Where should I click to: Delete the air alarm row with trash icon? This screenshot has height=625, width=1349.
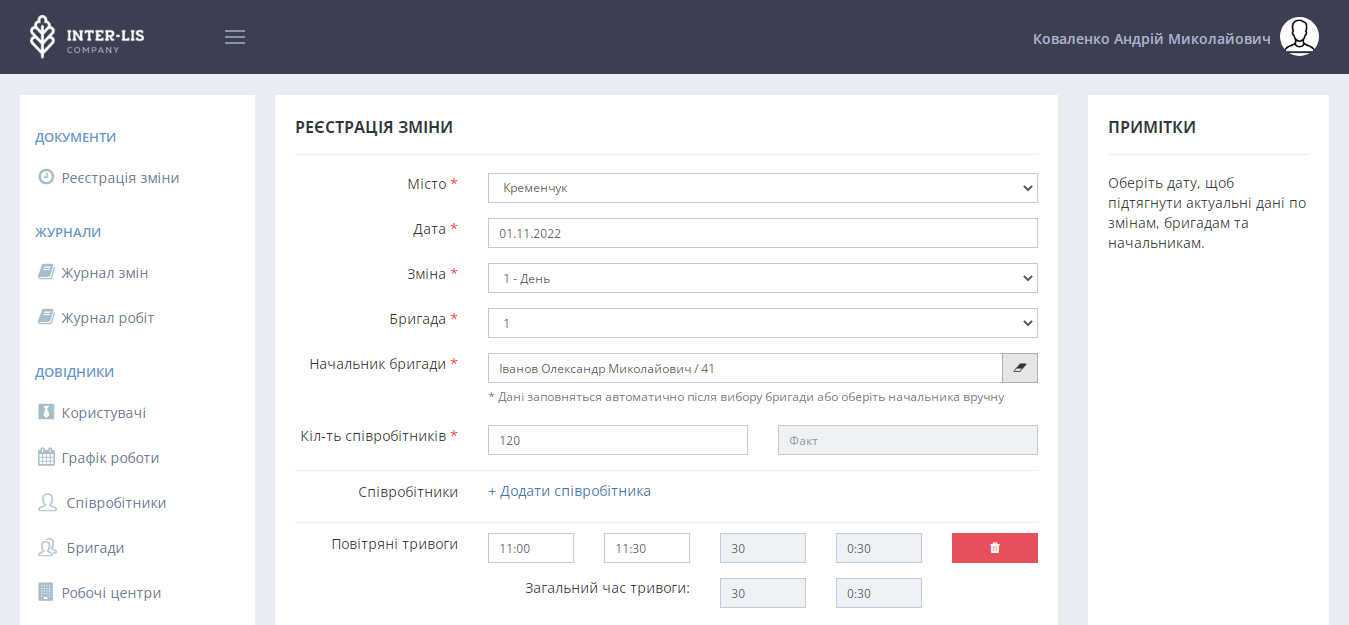[x=994, y=548]
